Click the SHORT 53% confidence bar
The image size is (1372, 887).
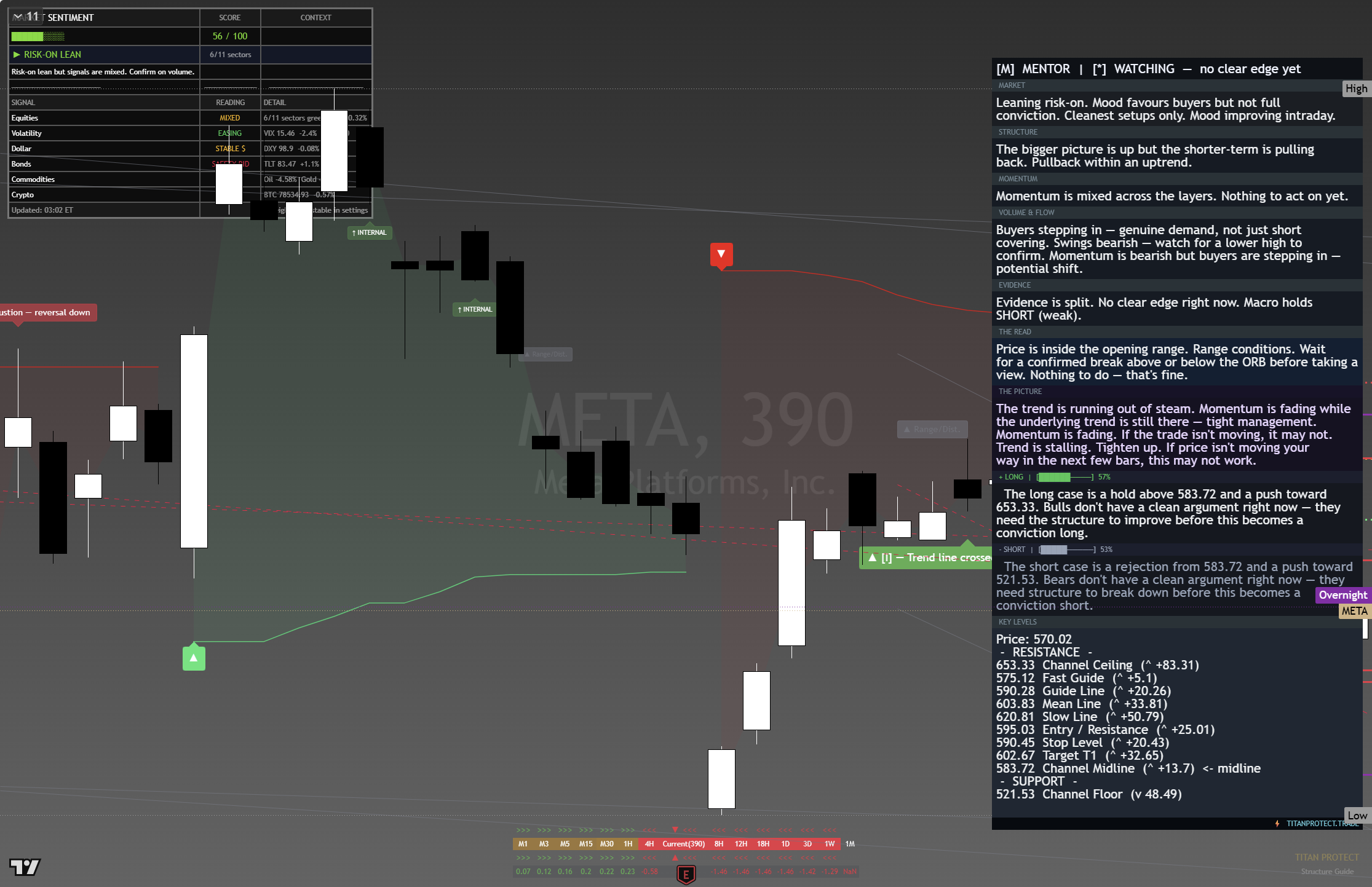point(1068,550)
